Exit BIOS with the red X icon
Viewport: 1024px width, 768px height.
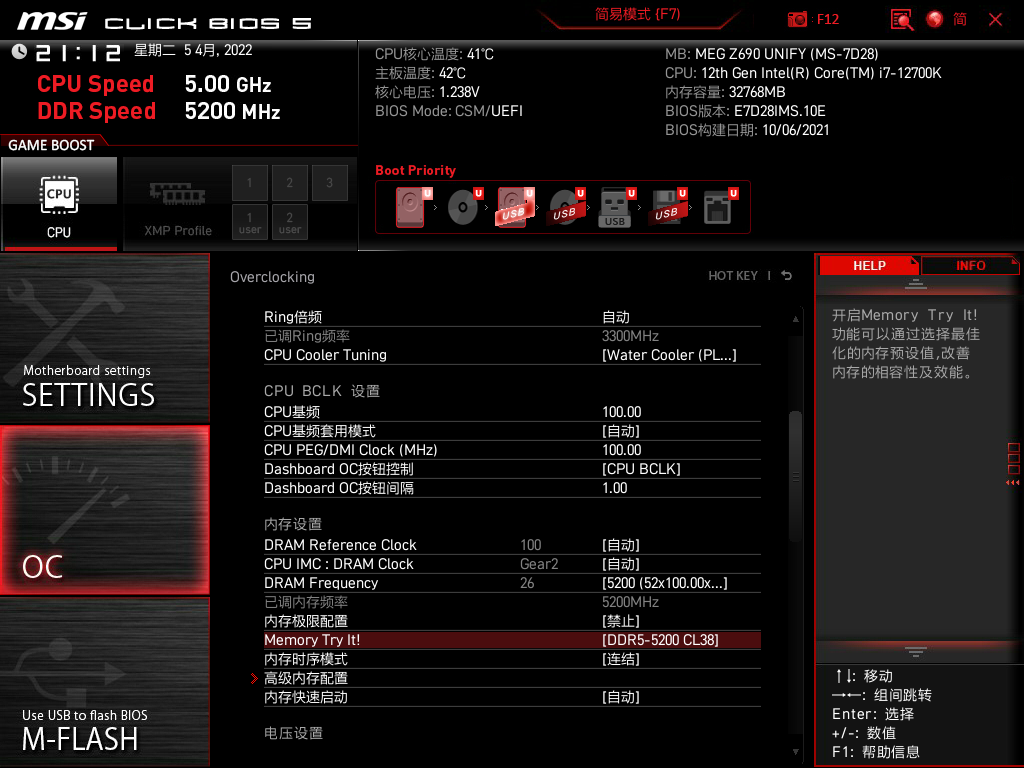pos(995,19)
